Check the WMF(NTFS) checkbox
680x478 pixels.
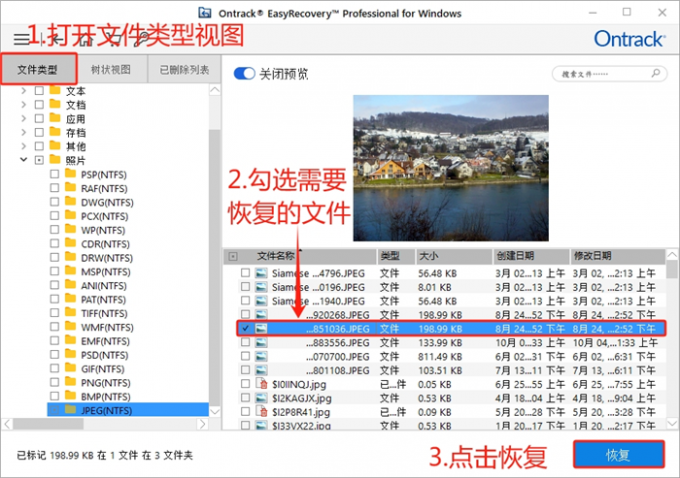coord(54,327)
